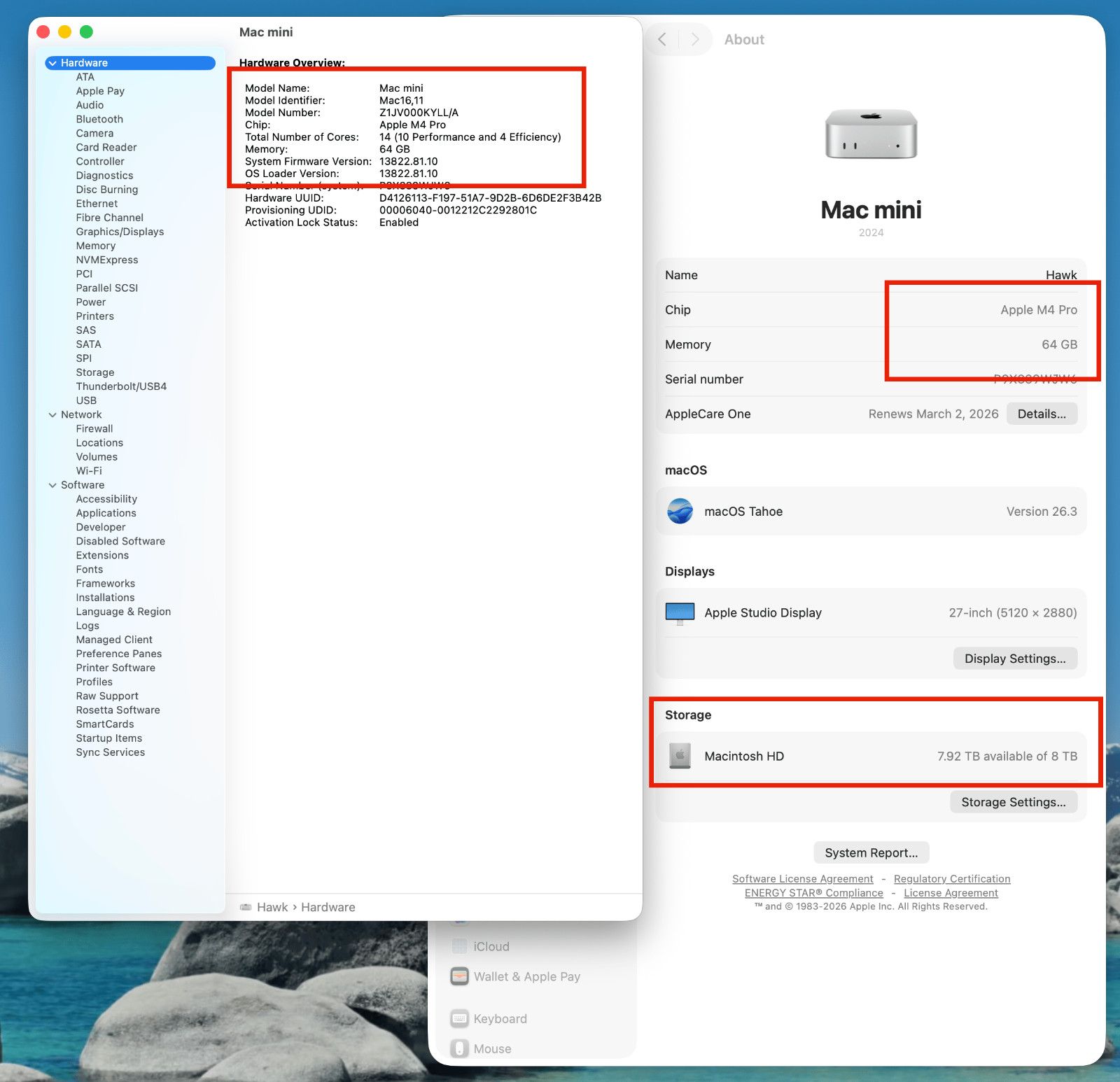Click the Apple Studio Display icon
This screenshot has width=1120, height=1082.
(x=680, y=613)
